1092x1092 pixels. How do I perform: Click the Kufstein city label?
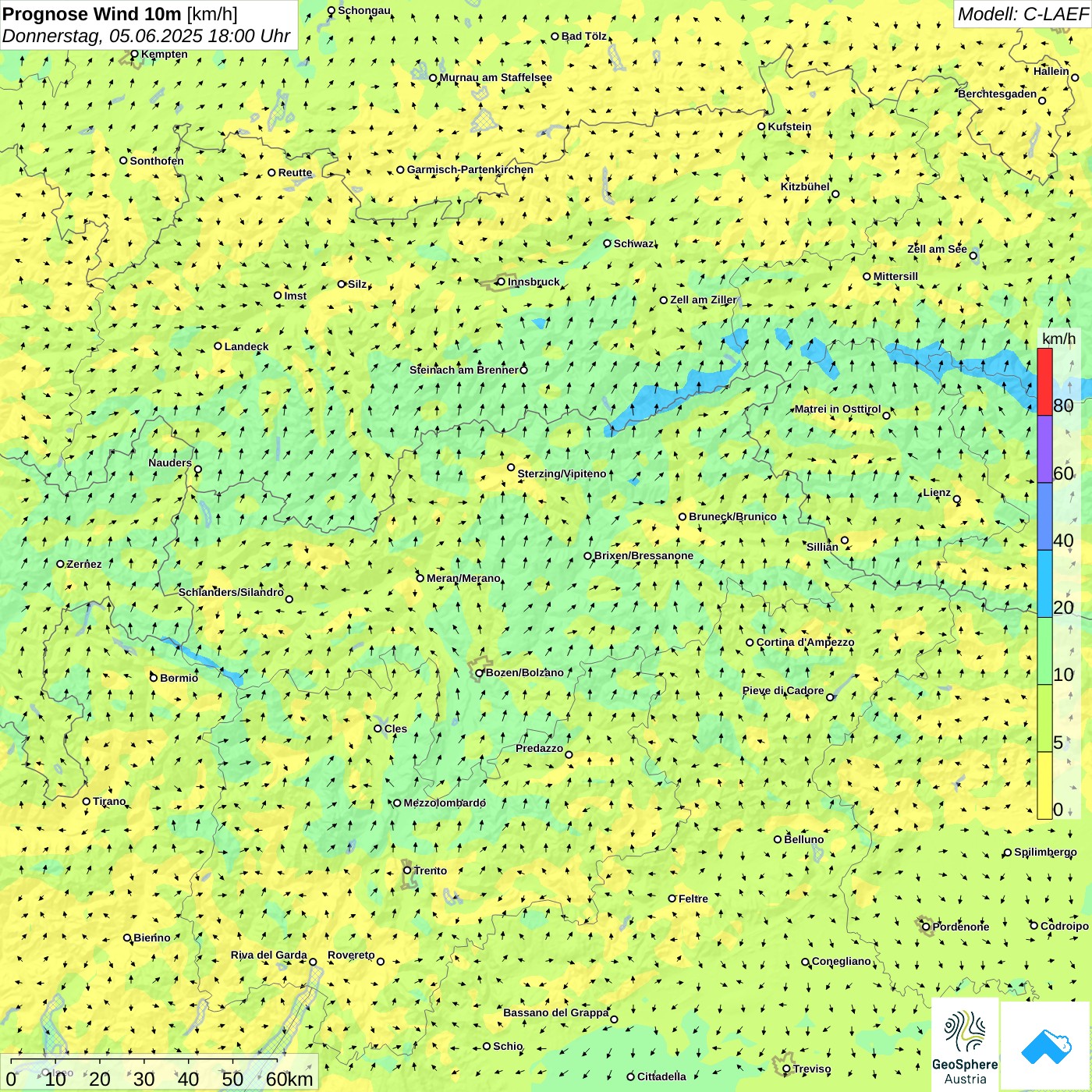pos(790,126)
